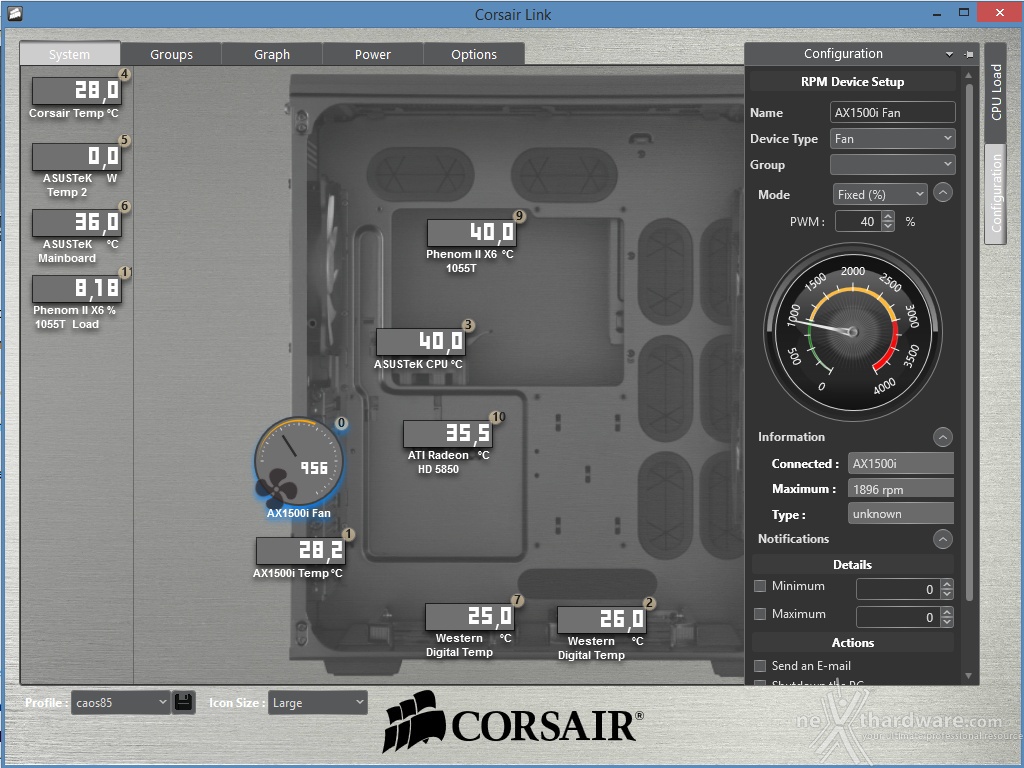Click the Western Digital Temp 26,0 sensor
Screen dimensions: 1024x768
[x=601, y=620]
